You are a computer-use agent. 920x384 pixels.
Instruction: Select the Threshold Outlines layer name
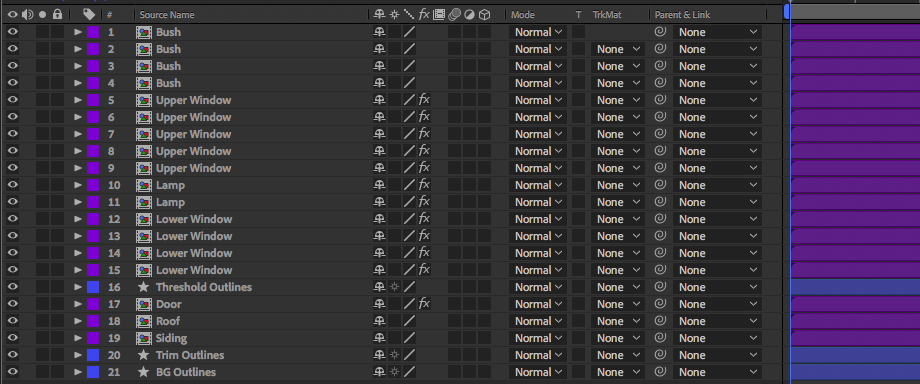(204, 287)
